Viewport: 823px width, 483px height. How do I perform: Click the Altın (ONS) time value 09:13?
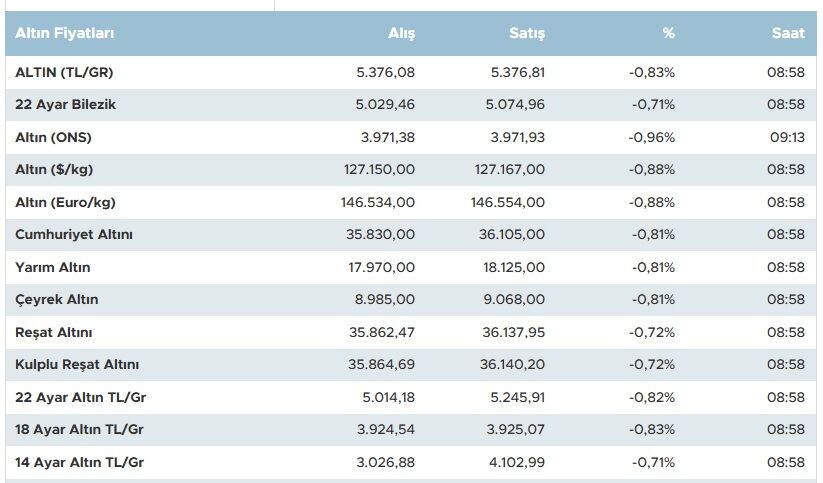(787, 138)
